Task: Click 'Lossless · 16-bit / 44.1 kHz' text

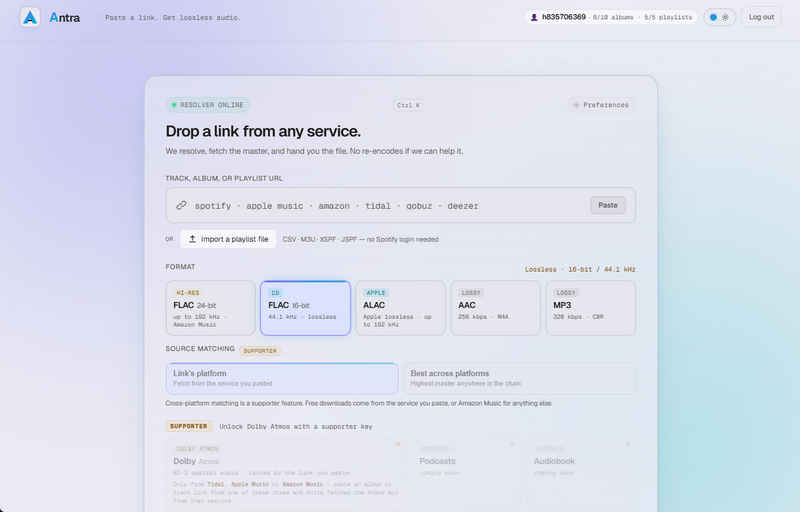Action: [580, 269]
